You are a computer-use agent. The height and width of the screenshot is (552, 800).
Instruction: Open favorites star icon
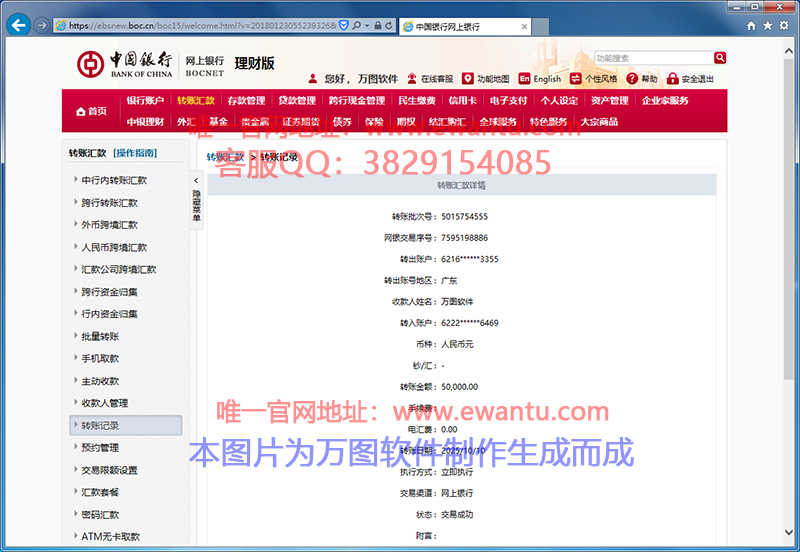click(x=767, y=26)
